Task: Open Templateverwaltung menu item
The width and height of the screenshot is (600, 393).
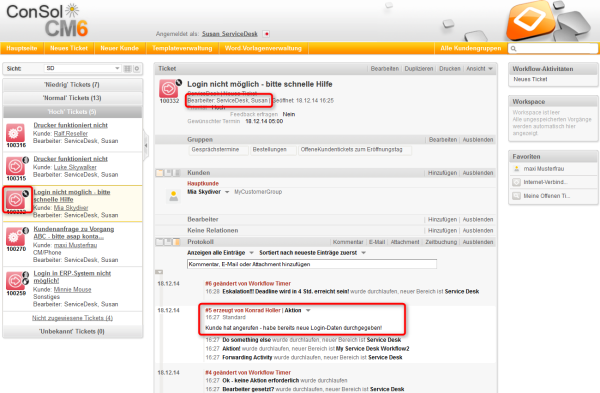Action: (182, 48)
